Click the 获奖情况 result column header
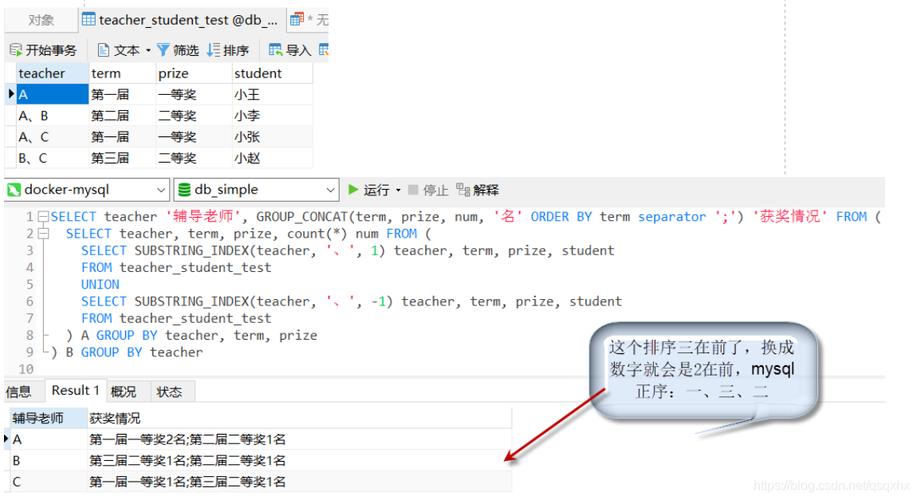917x500 pixels. [299, 418]
